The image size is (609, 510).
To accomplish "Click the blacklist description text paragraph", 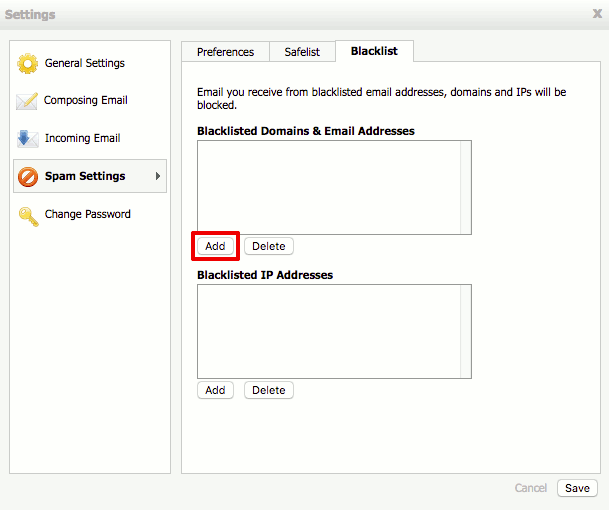I will pyautogui.click(x=381, y=98).
